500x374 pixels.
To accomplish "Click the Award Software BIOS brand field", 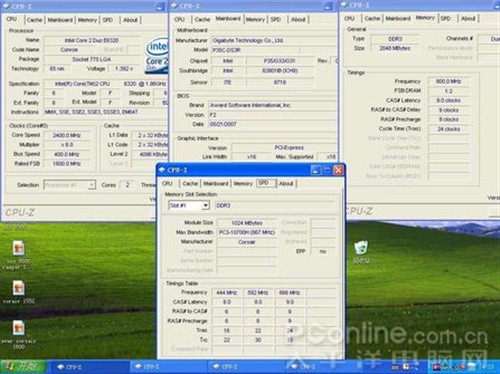I will click(272, 105).
